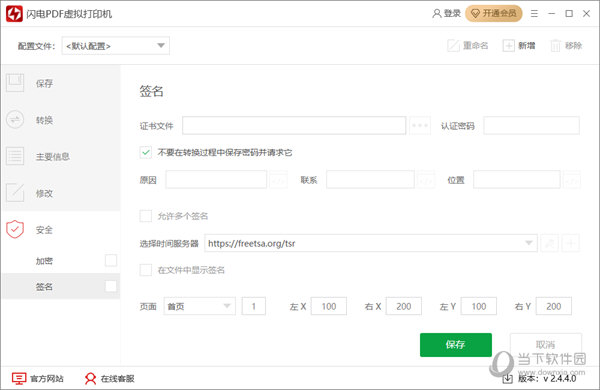Click the 登录 login text

coord(452,13)
